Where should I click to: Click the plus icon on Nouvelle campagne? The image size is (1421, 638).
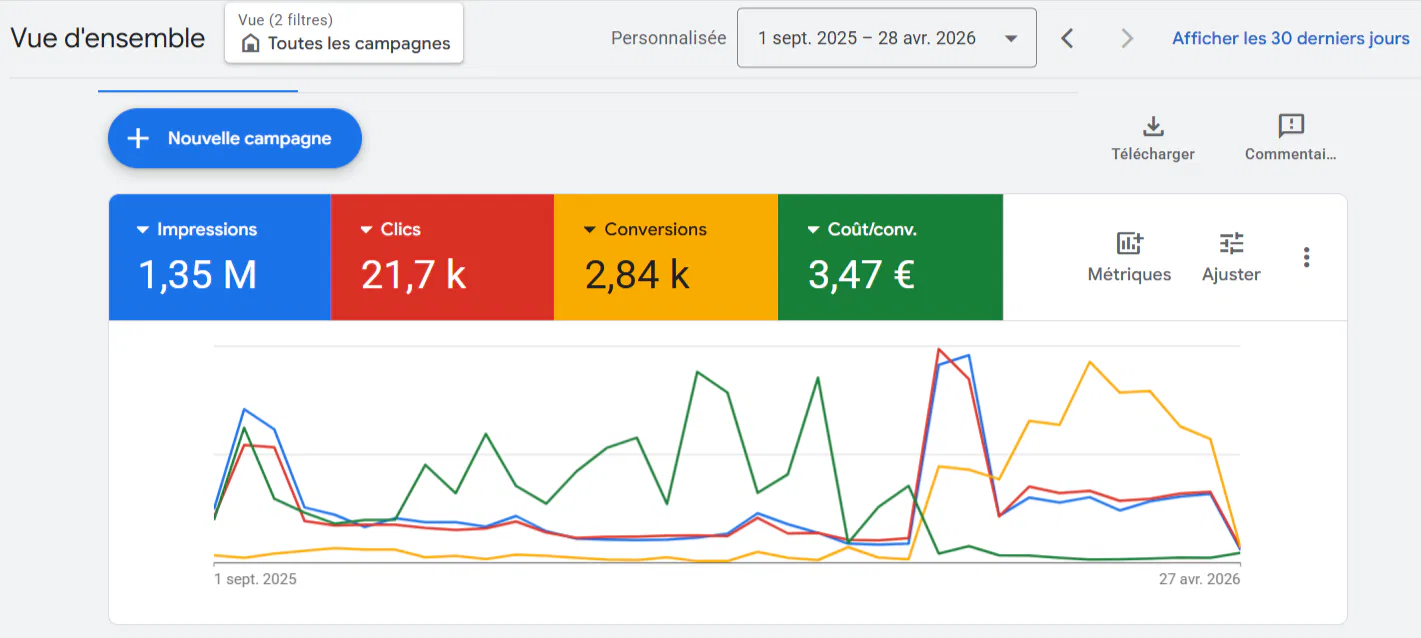[x=138, y=139]
